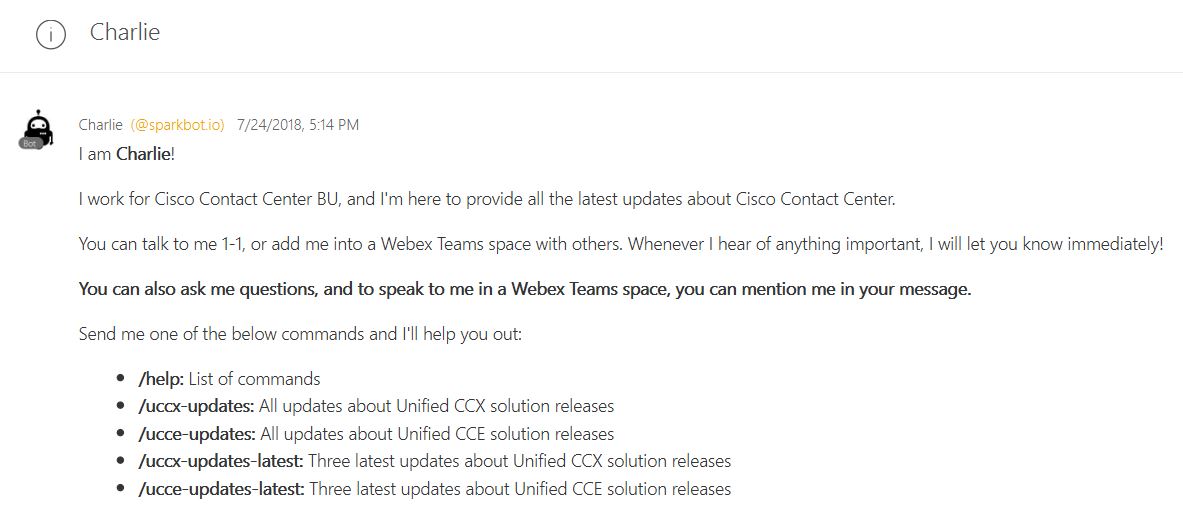Click the Charlie bot avatar

(x=37, y=128)
